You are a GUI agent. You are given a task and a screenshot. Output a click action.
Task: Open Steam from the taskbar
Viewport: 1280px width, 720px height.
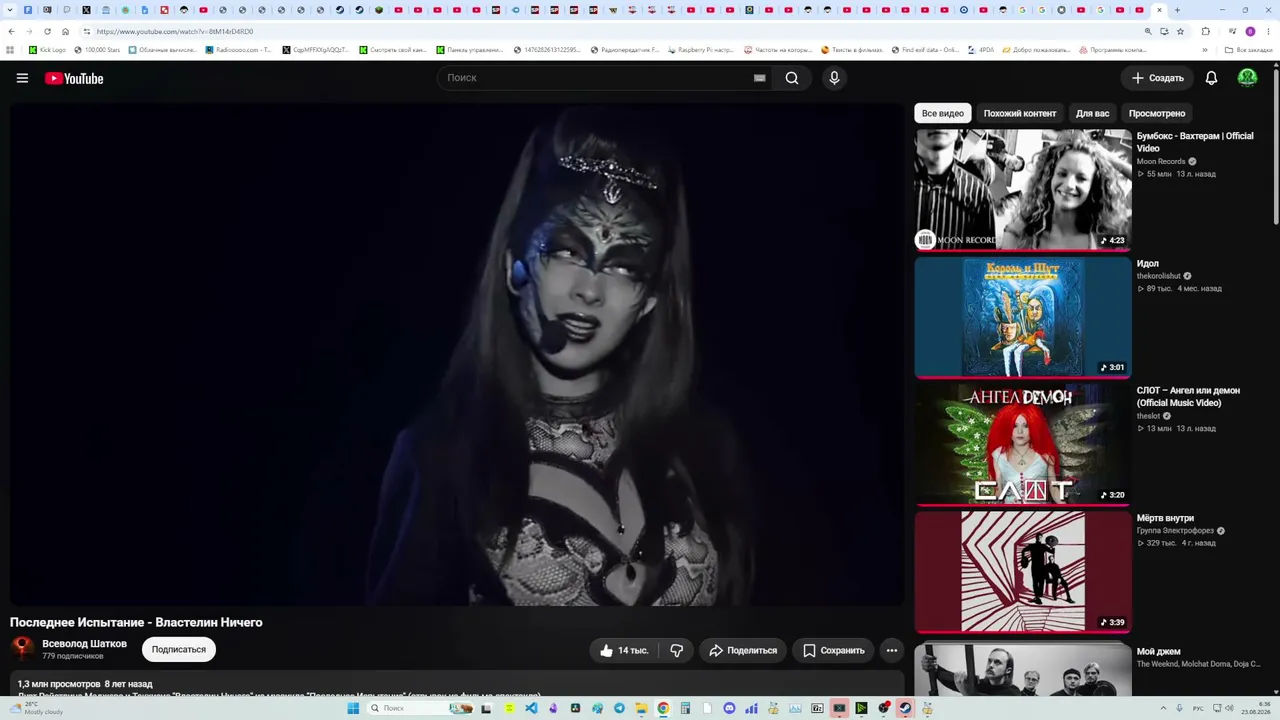[x=905, y=708]
